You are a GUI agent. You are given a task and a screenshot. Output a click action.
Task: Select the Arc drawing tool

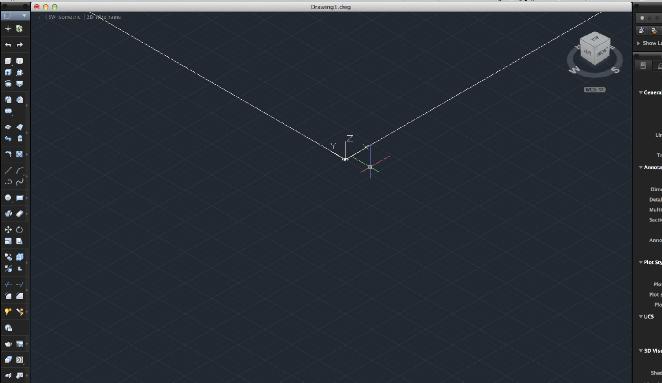[20, 170]
